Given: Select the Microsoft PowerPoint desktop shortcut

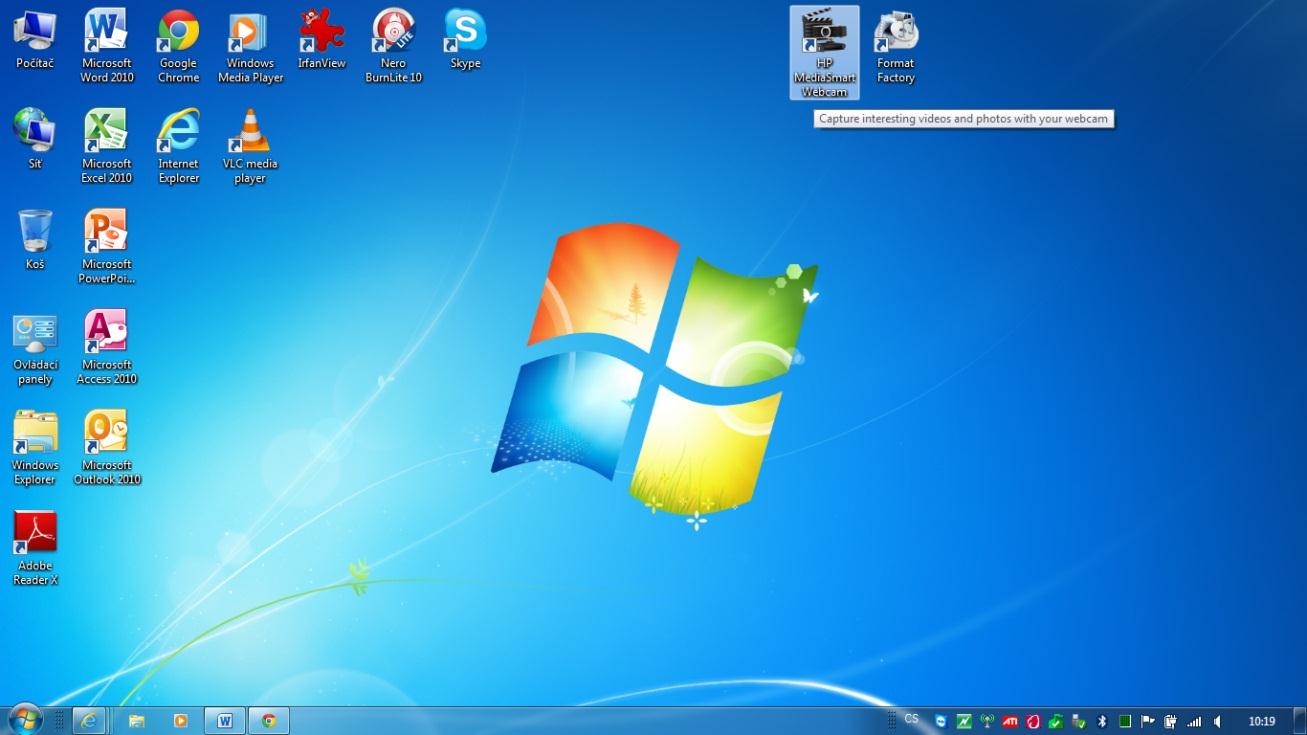Looking at the screenshot, I should pos(107,247).
